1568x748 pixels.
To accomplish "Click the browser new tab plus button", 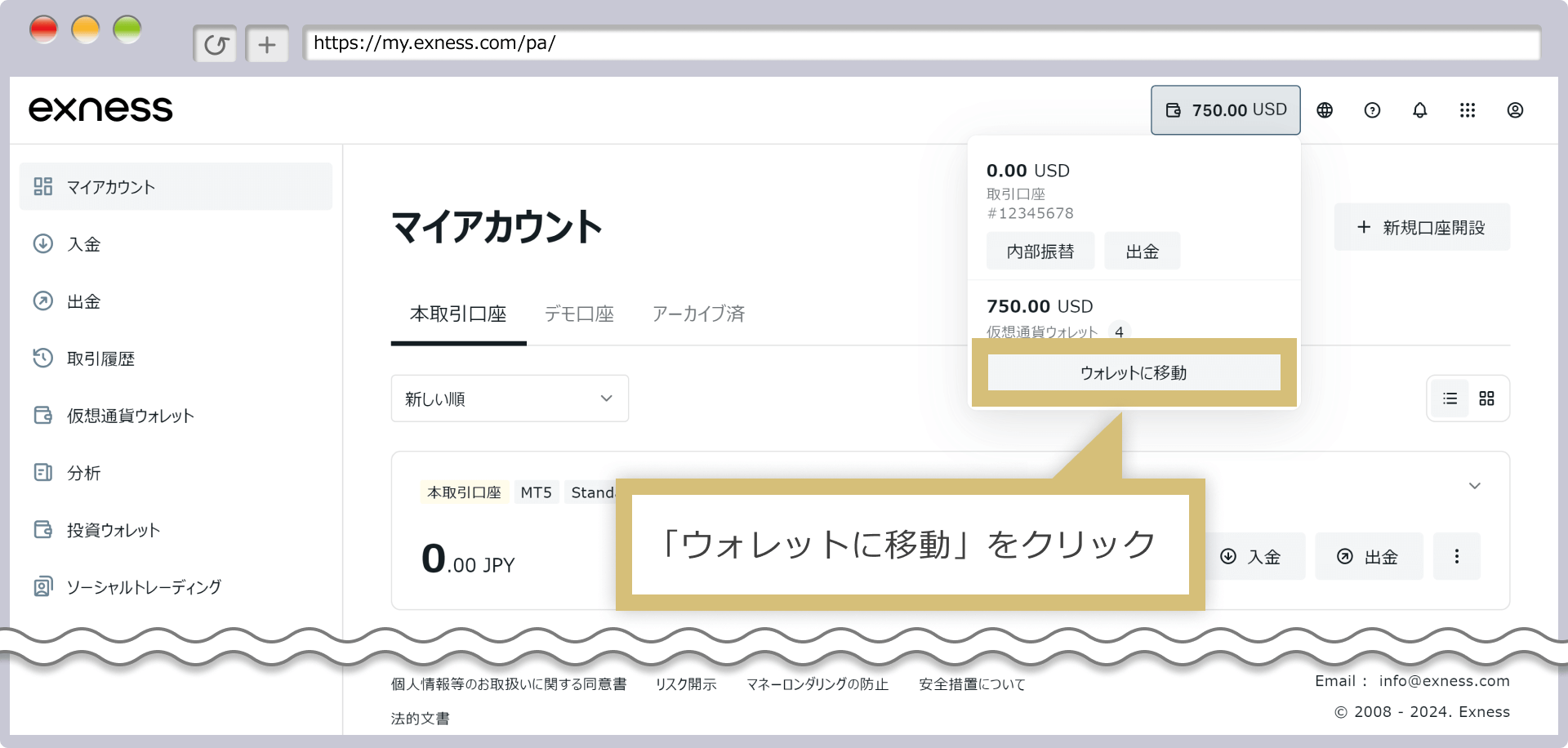I will pyautogui.click(x=267, y=44).
